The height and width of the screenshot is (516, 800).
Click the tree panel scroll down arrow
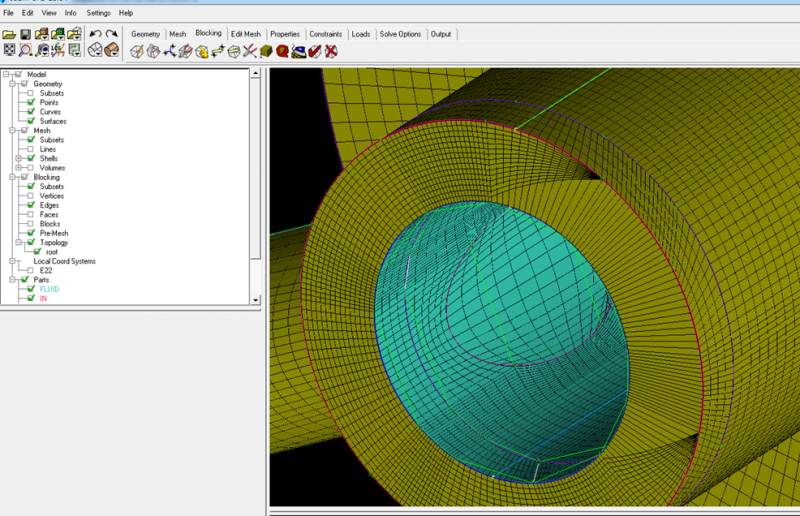(x=257, y=299)
